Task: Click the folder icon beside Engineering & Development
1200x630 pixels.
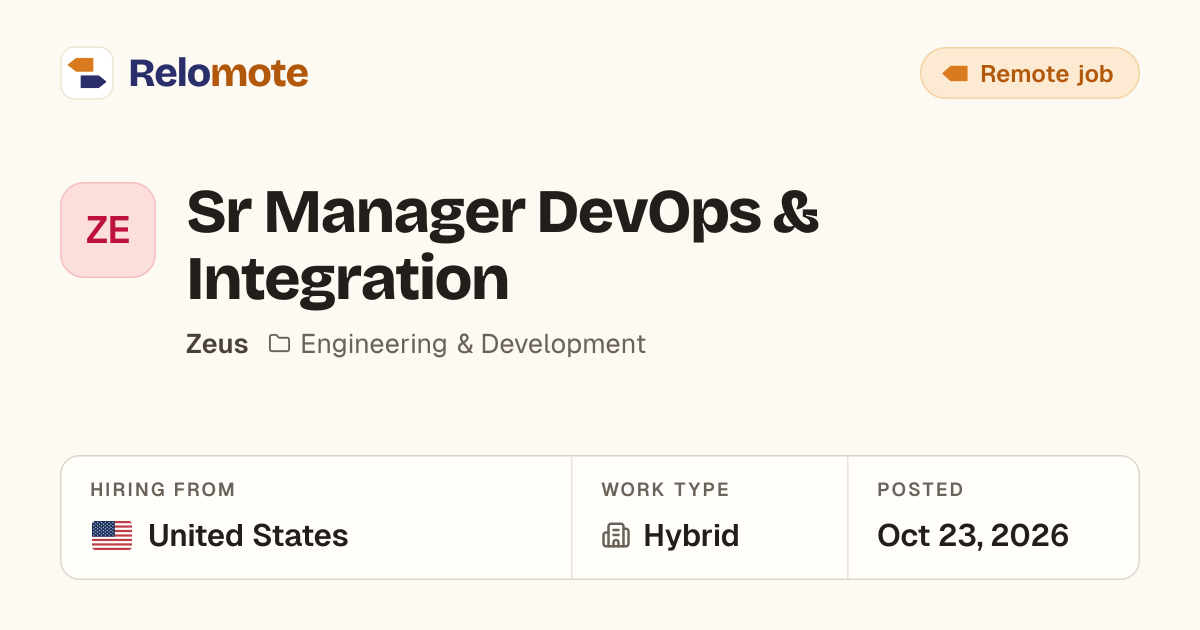Action: 280,344
